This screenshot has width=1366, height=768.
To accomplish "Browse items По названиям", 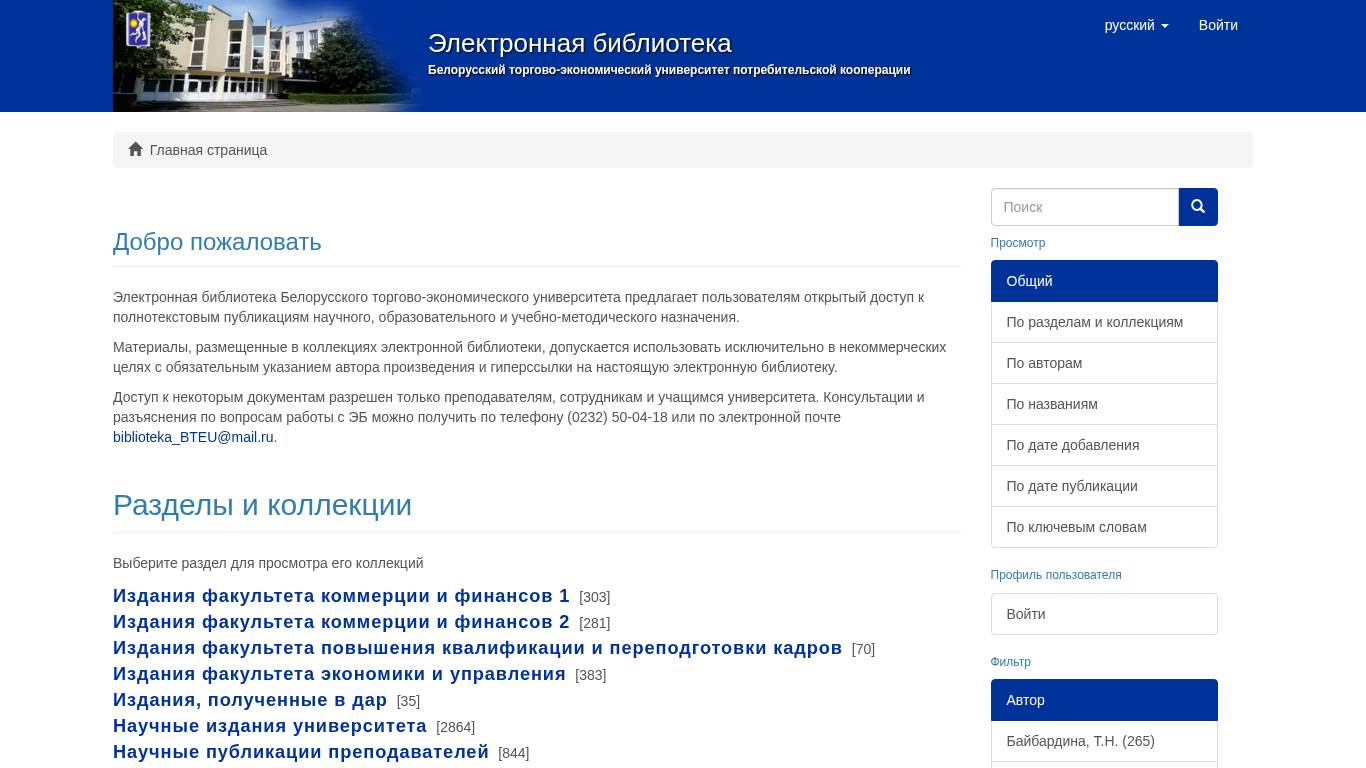I will click(x=1051, y=404).
